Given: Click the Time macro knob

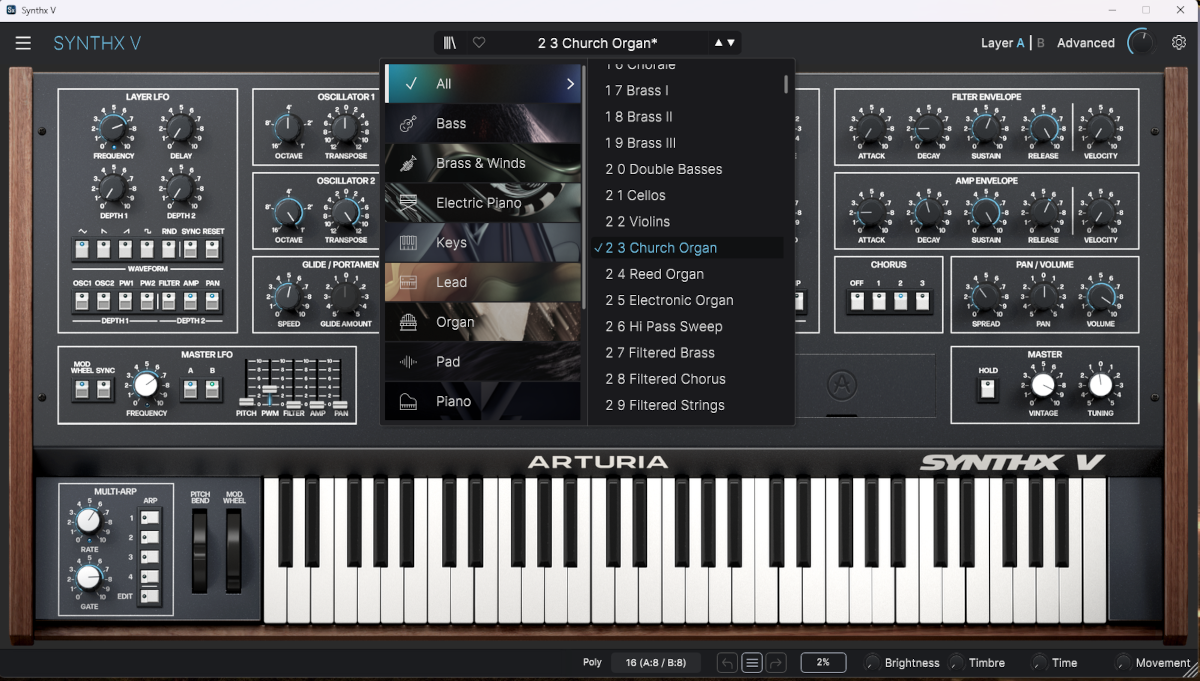Looking at the screenshot, I should (1039, 663).
